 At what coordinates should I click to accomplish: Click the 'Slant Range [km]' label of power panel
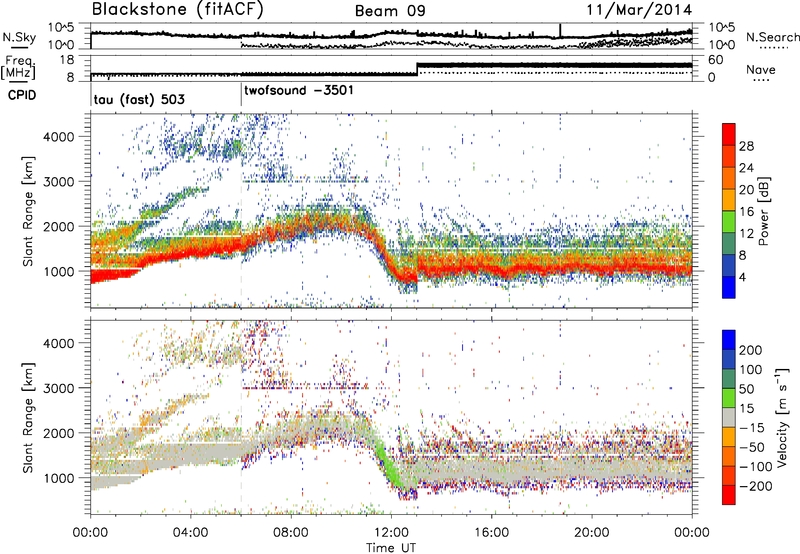pyautogui.click(x=29, y=211)
